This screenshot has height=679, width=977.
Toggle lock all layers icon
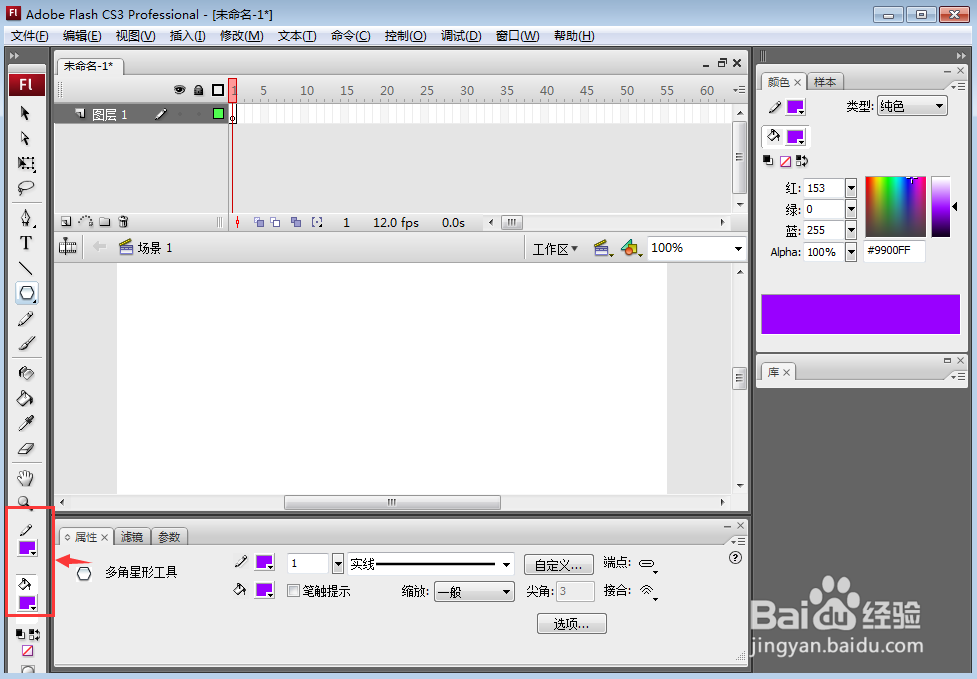click(199, 90)
